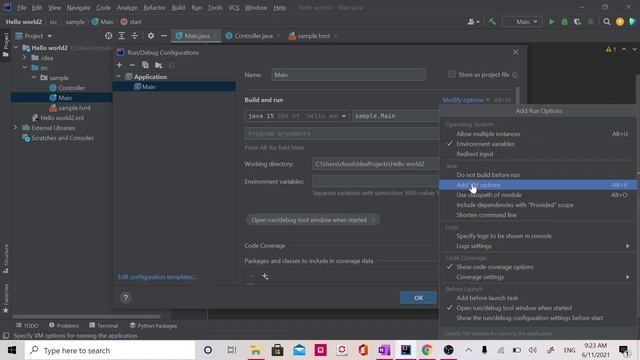640x360 pixels.
Task: Open Terminal tool window
Action: pos(104,326)
